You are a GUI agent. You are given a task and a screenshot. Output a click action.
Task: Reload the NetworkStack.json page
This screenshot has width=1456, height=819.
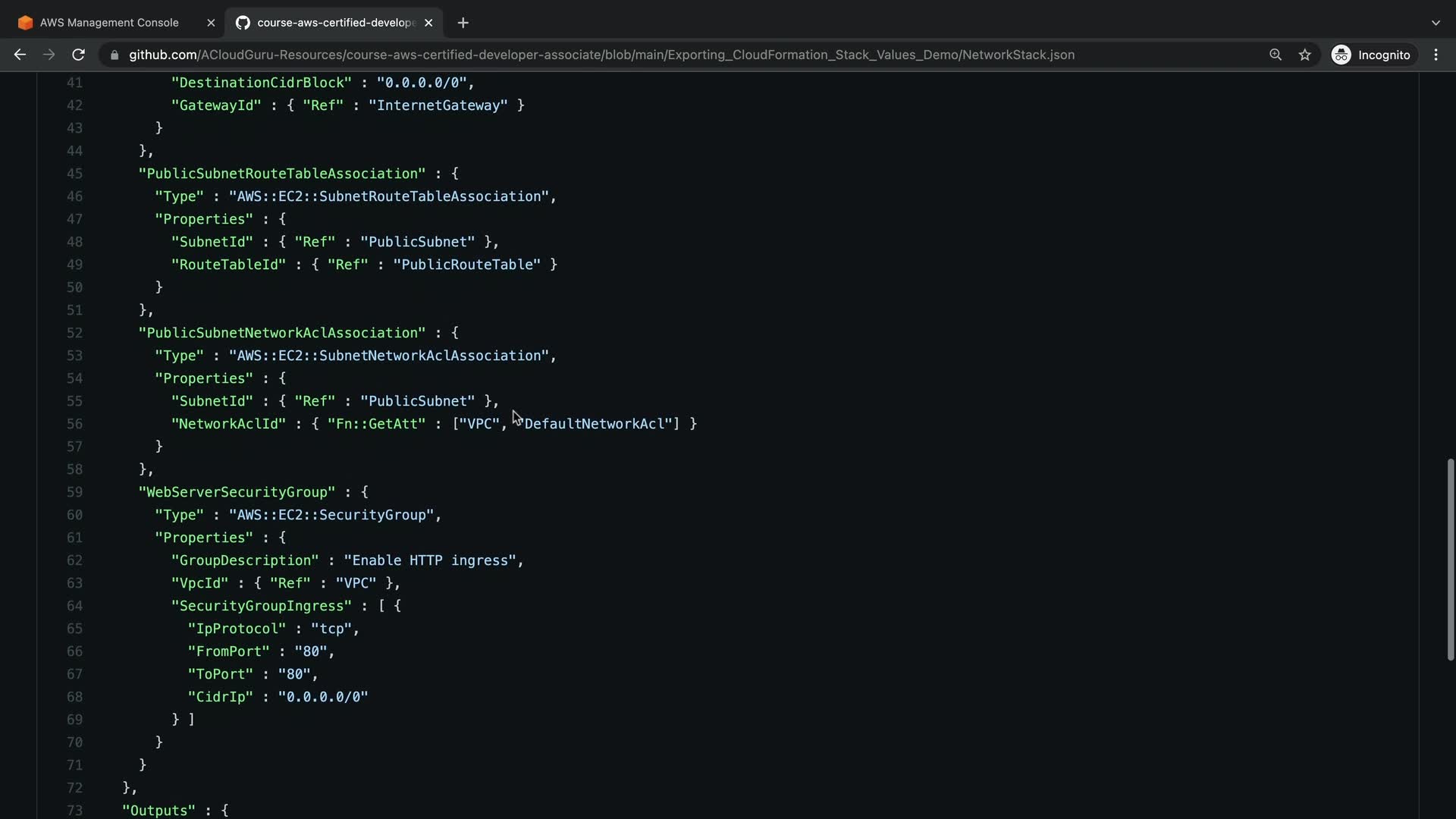click(x=78, y=55)
